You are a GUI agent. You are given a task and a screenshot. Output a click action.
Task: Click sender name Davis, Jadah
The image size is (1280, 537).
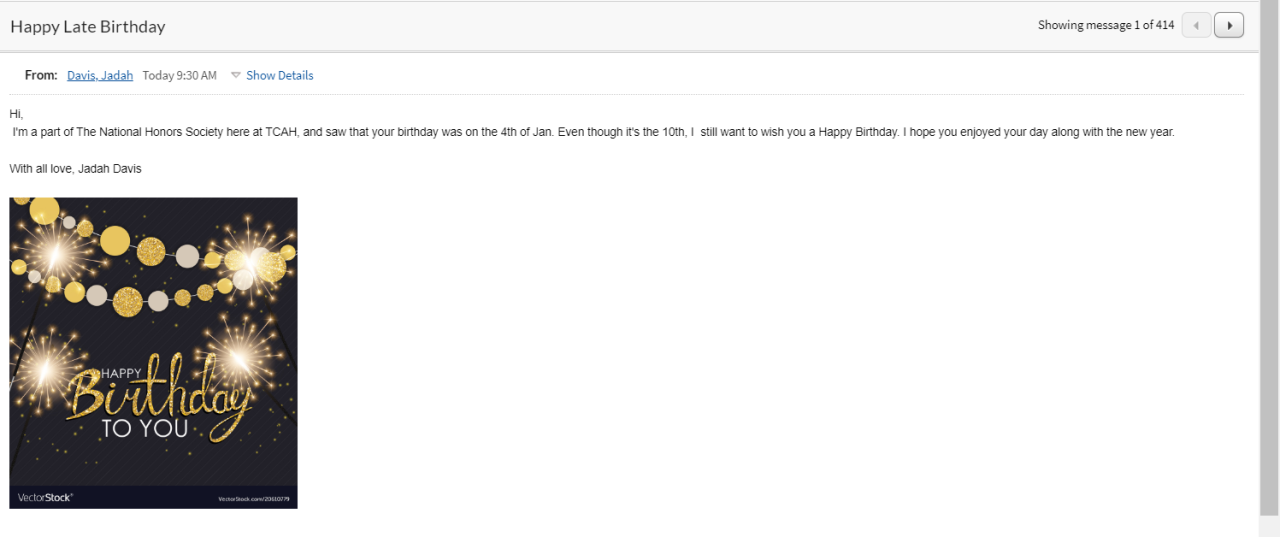(100, 75)
